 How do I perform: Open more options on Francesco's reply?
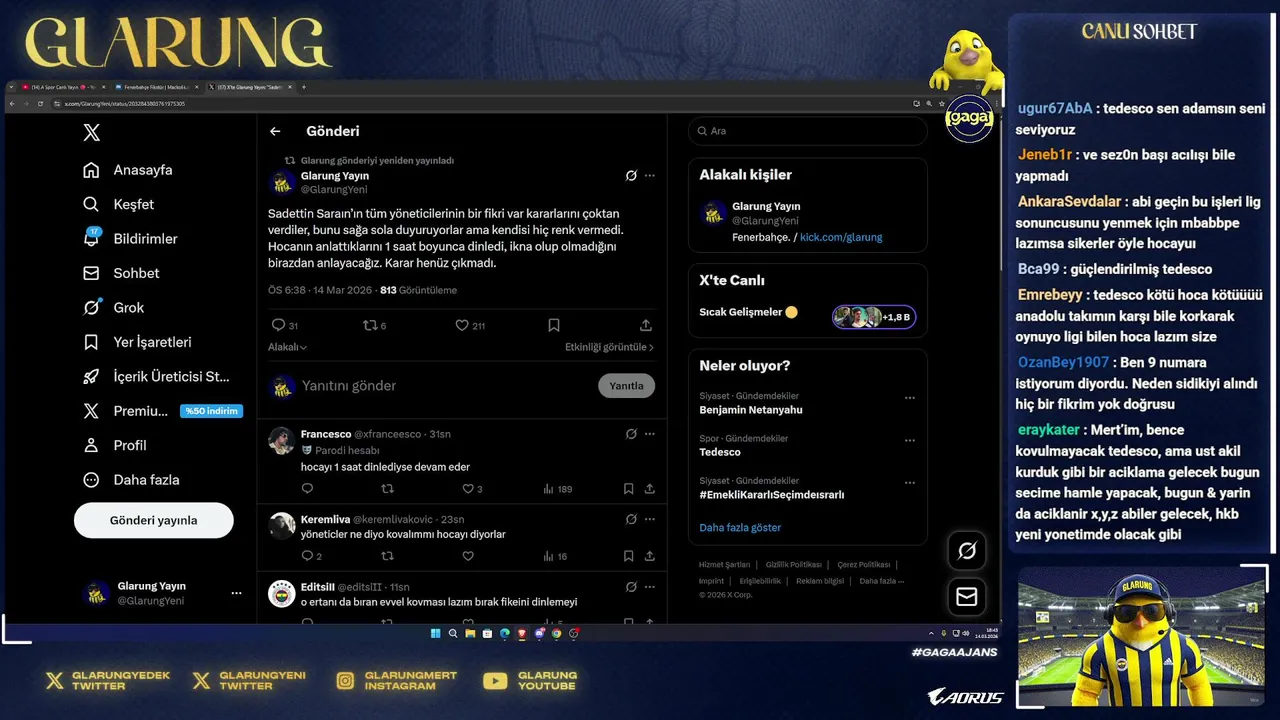point(650,434)
